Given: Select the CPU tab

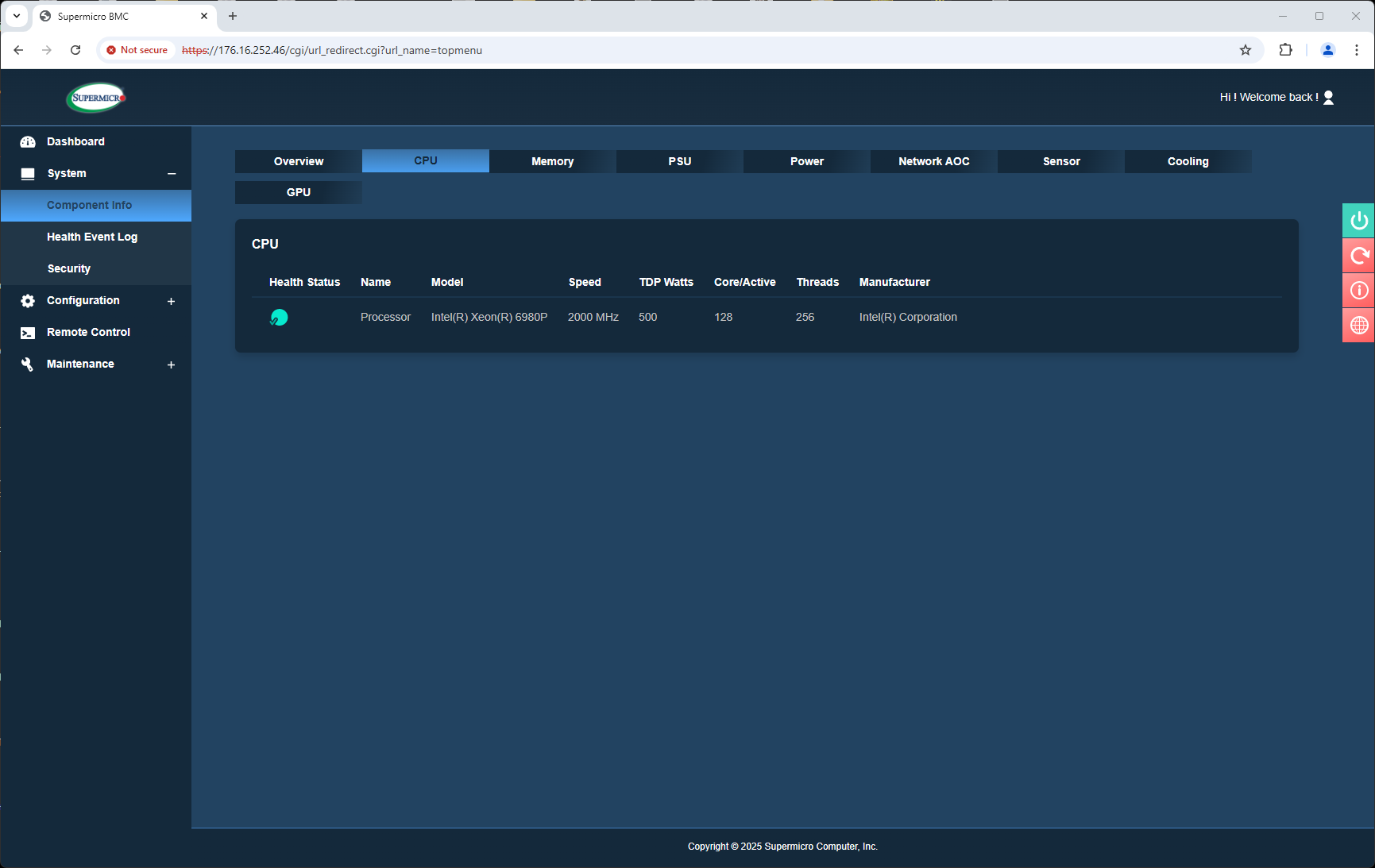Looking at the screenshot, I should pyautogui.click(x=426, y=160).
